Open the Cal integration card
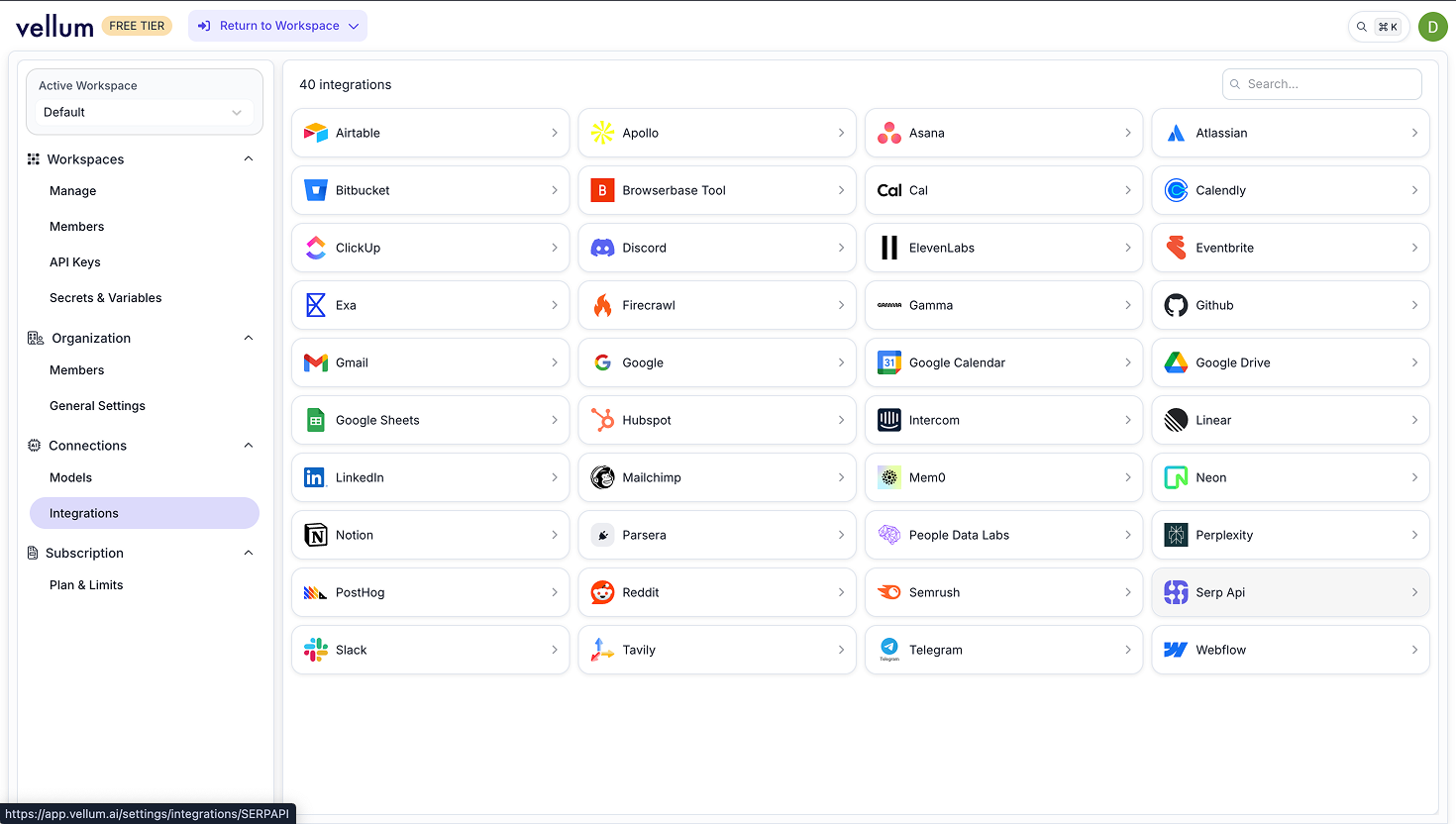This screenshot has height=824, width=1456. (x=1003, y=190)
